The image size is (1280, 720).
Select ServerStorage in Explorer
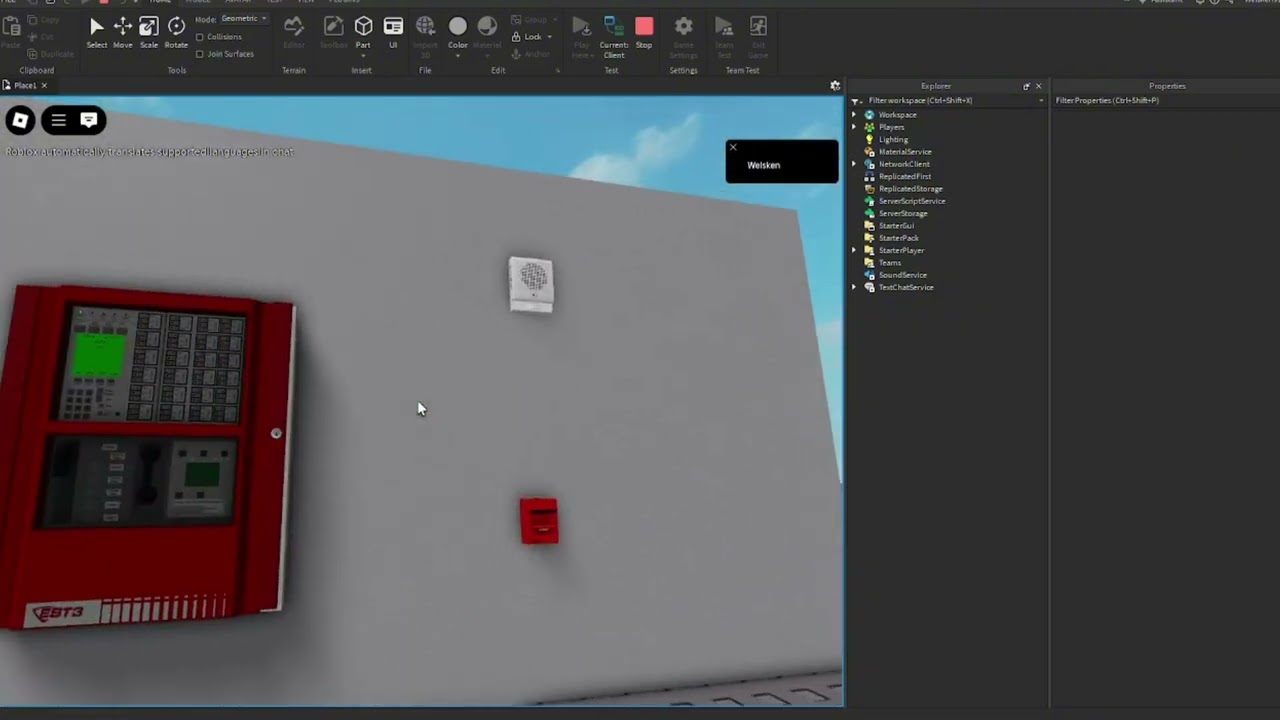(x=902, y=213)
